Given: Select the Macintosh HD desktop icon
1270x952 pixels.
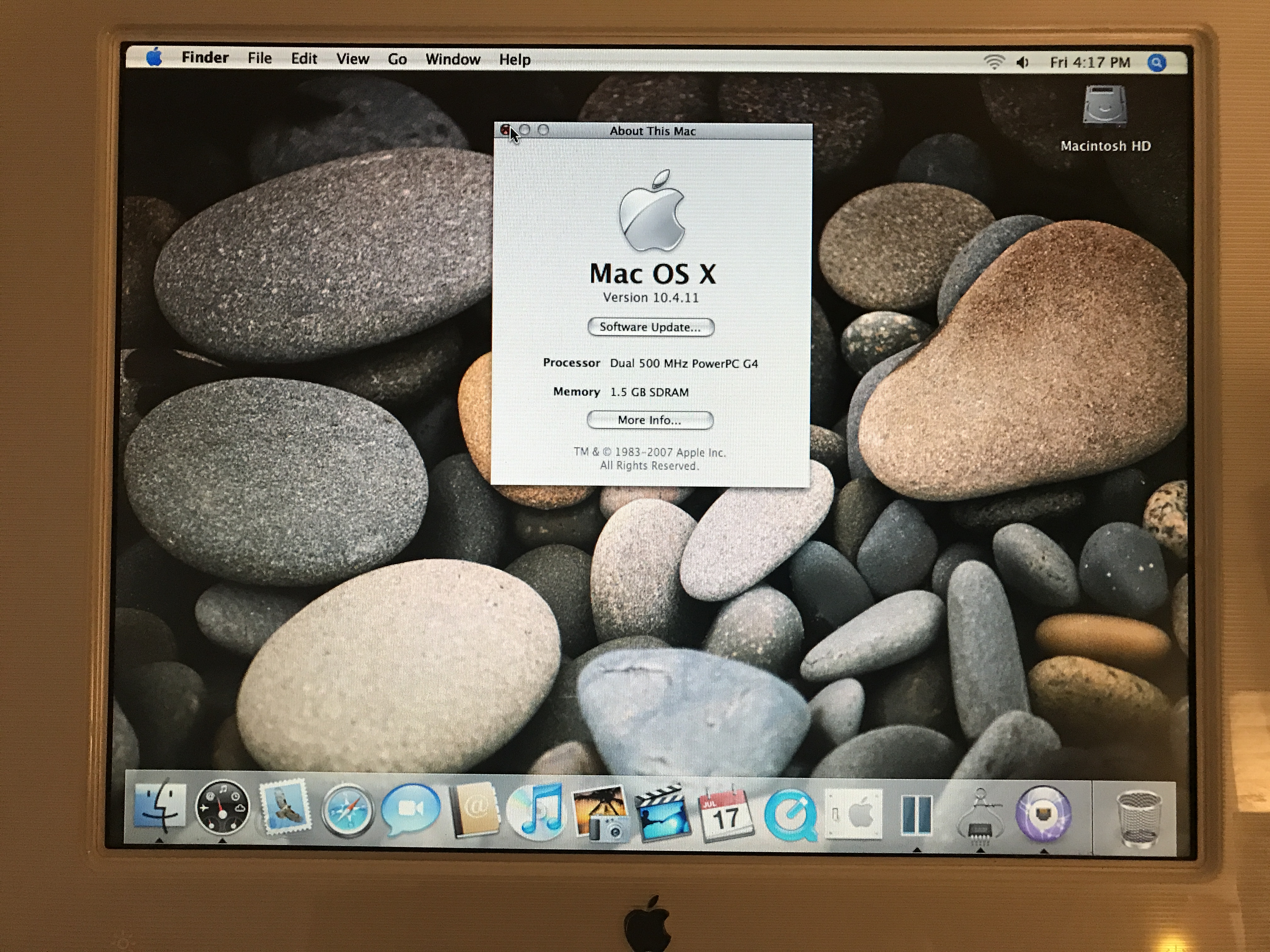Looking at the screenshot, I should click(1105, 118).
